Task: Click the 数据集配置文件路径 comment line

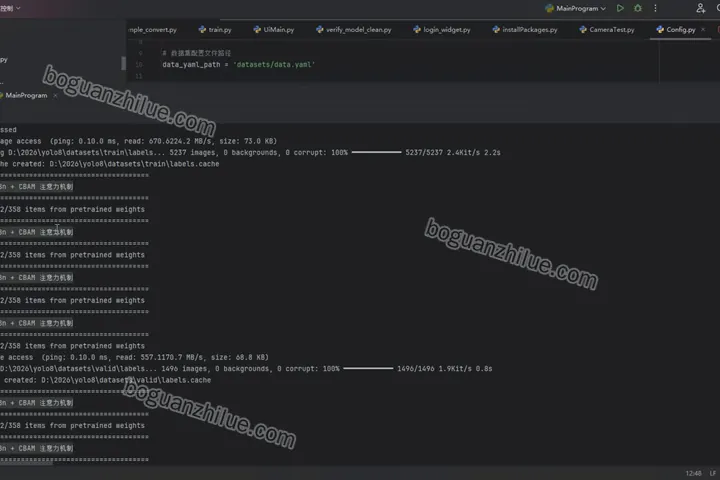Action: pyautogui.click(x=197, y=53)
